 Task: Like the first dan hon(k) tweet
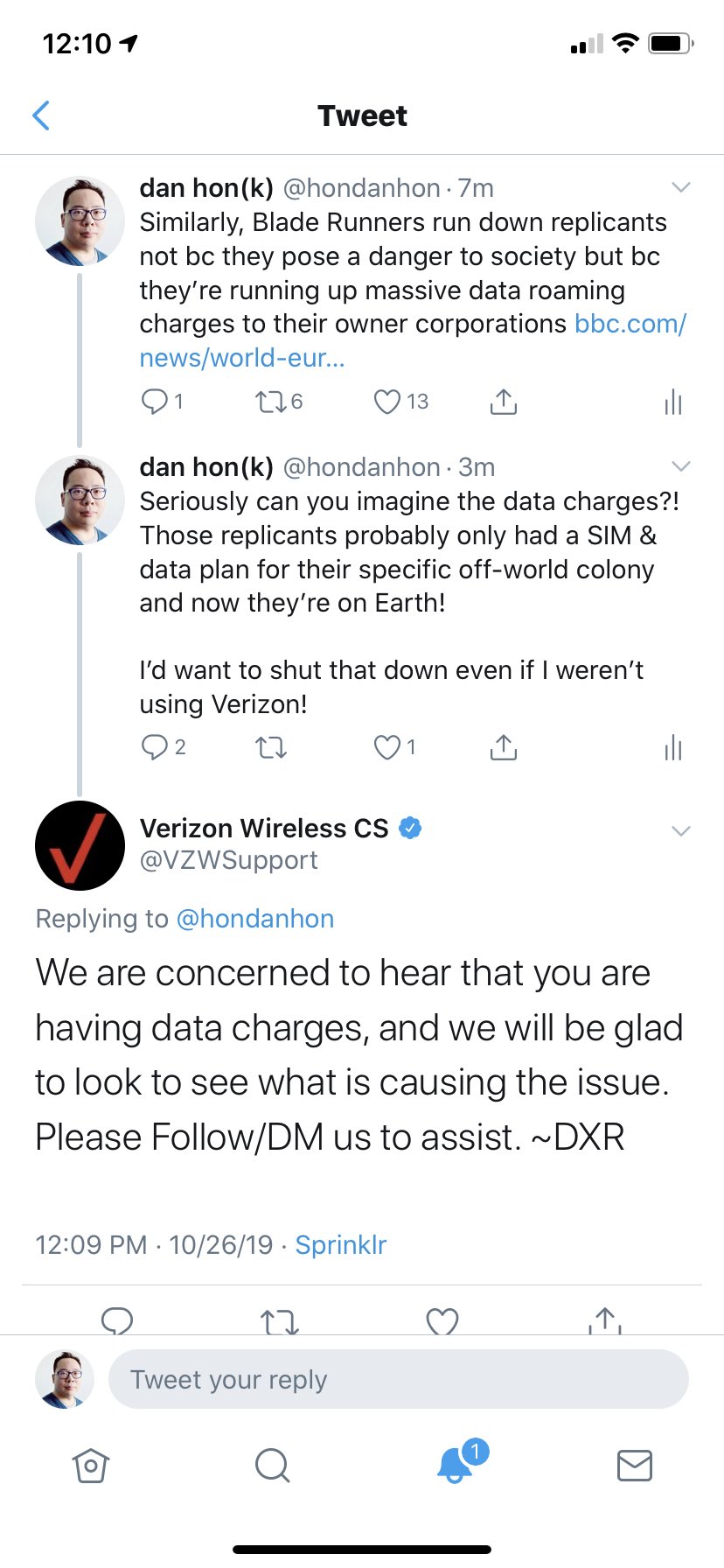tap(387, 402)
